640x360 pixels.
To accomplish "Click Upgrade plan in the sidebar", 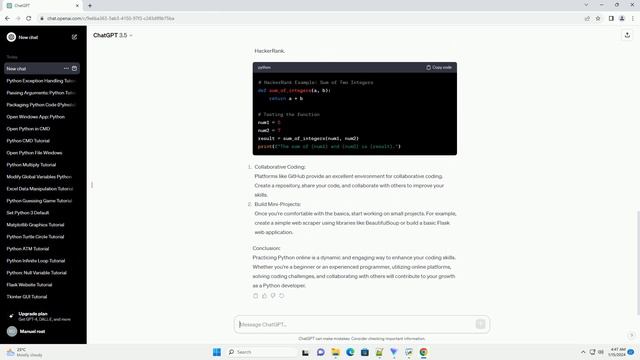I will pyautogui.click(x=42, y=316).
